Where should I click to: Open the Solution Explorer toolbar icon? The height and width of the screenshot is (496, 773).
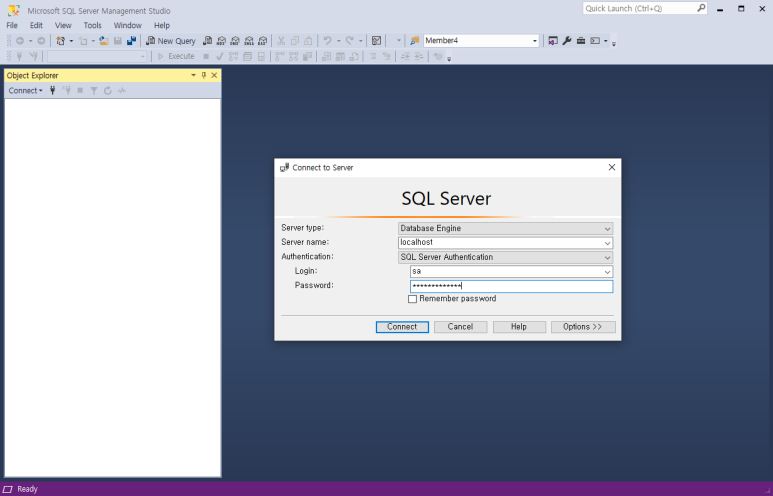pos(553,41)
